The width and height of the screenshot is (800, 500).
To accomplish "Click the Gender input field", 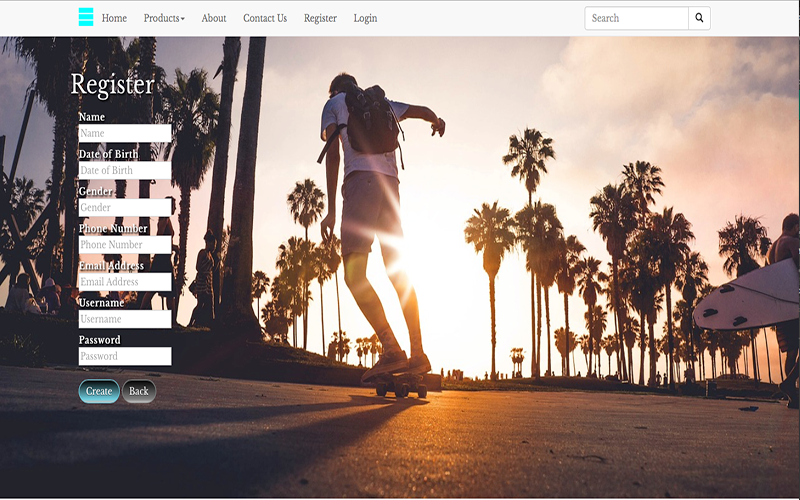I will (x=125, y=208).
